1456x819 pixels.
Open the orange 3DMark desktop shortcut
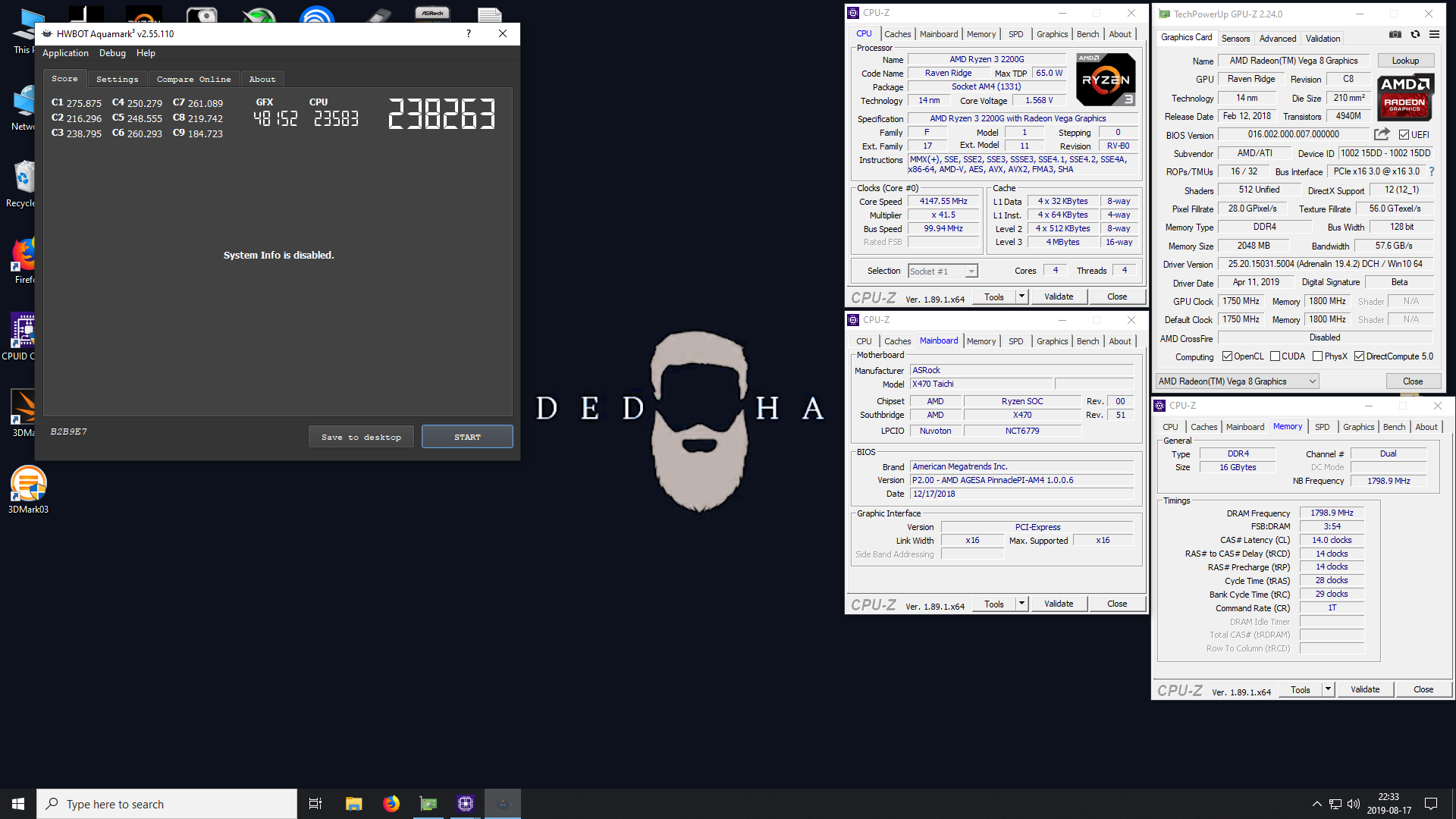23,413
